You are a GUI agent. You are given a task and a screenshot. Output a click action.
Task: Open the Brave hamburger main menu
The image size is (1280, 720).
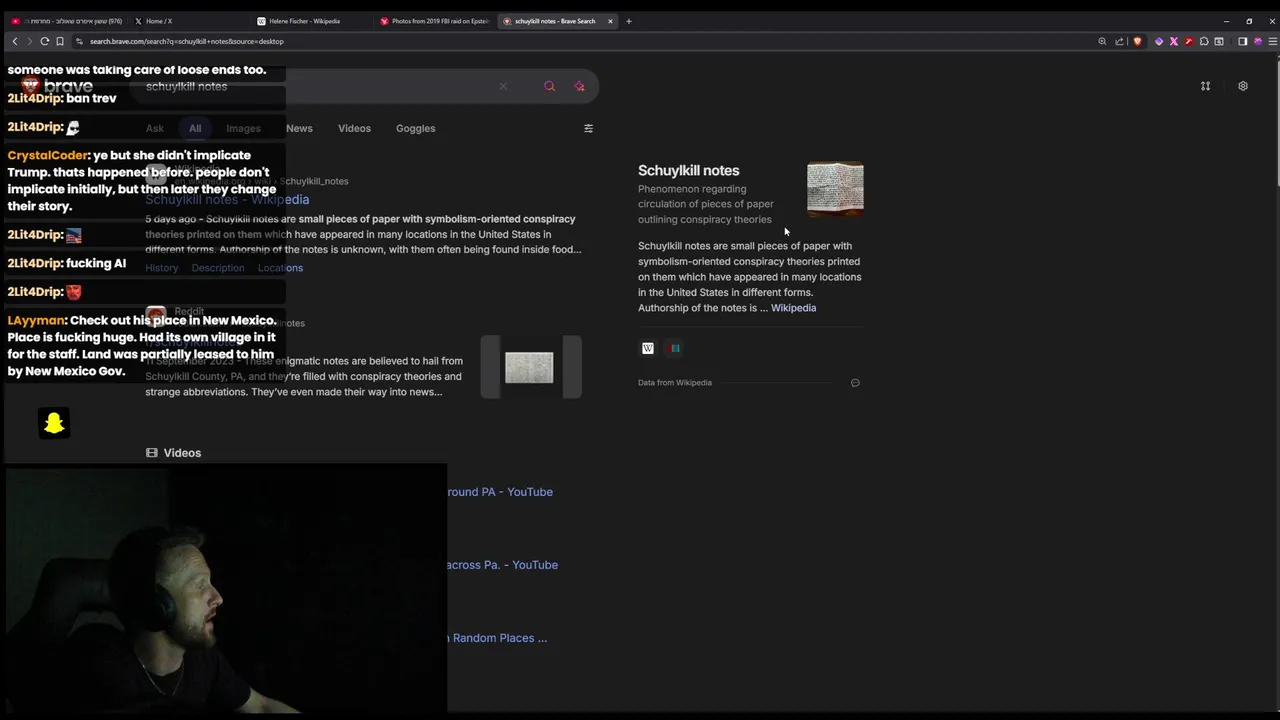(1272, 41)
